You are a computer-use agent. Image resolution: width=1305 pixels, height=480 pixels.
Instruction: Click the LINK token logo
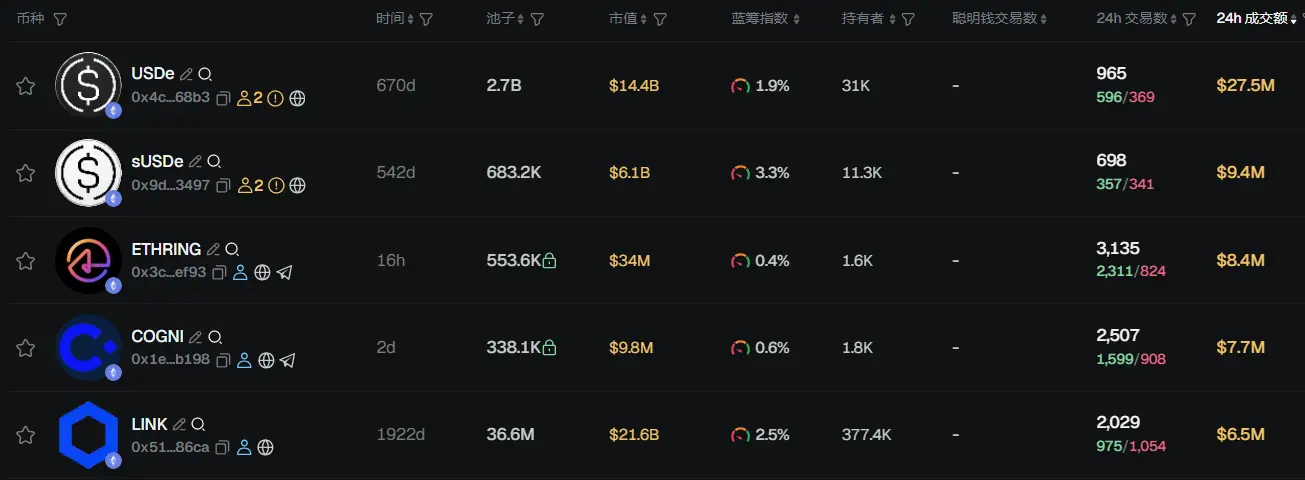88,435
